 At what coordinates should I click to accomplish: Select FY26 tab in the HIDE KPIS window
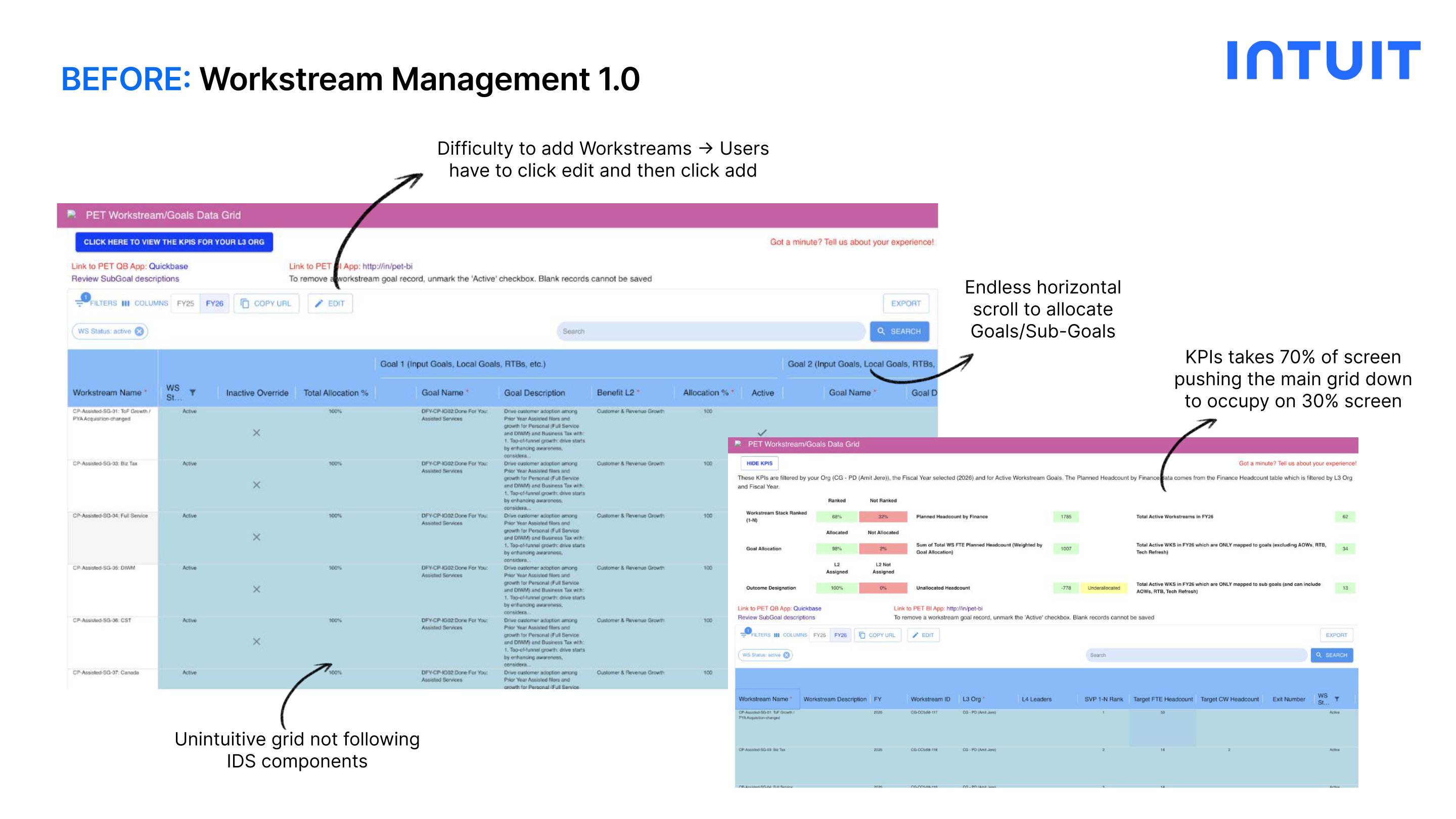click(840, 635)
